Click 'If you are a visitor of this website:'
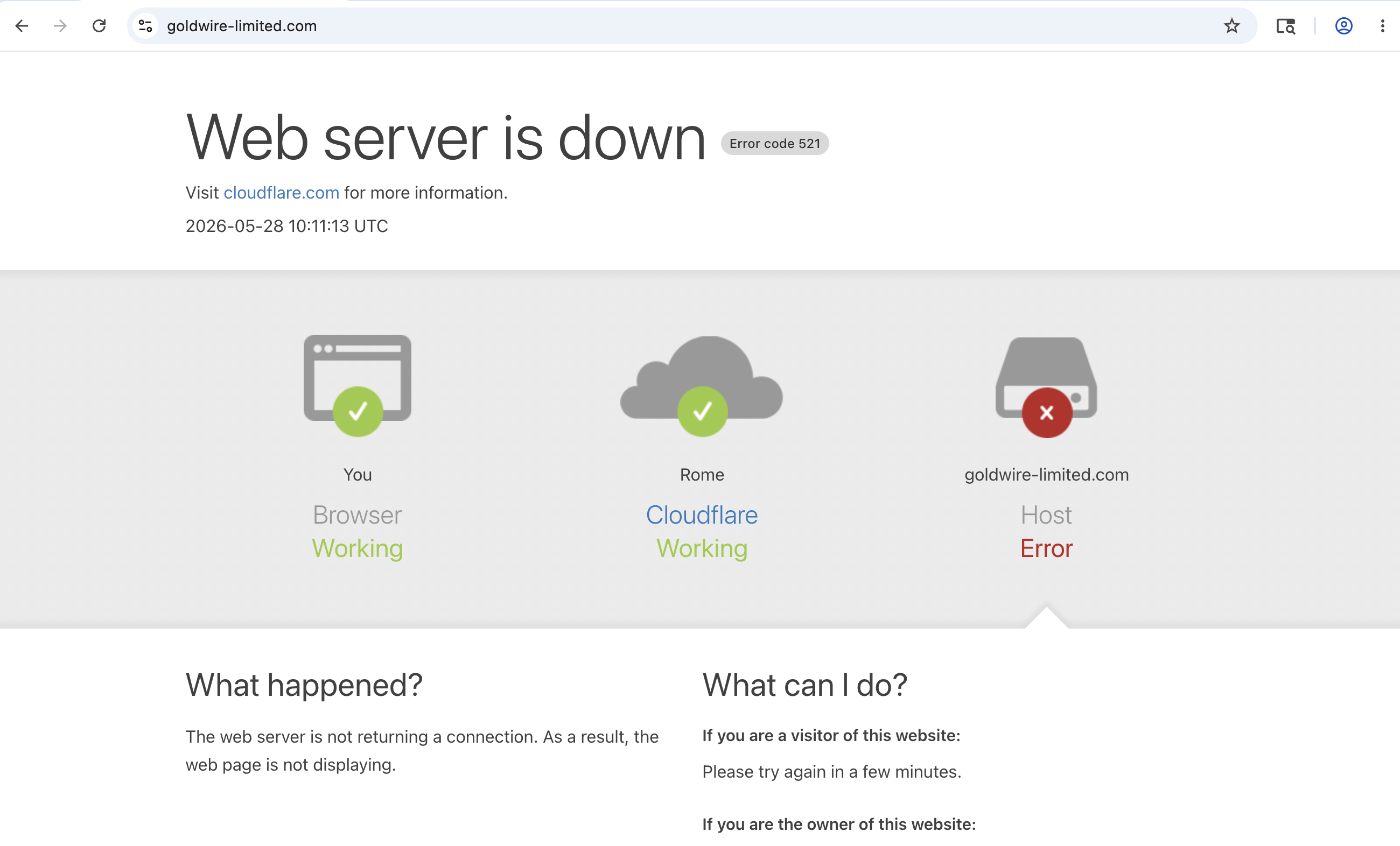Screen dimensions: 1400x846 (x=831, y=736)
